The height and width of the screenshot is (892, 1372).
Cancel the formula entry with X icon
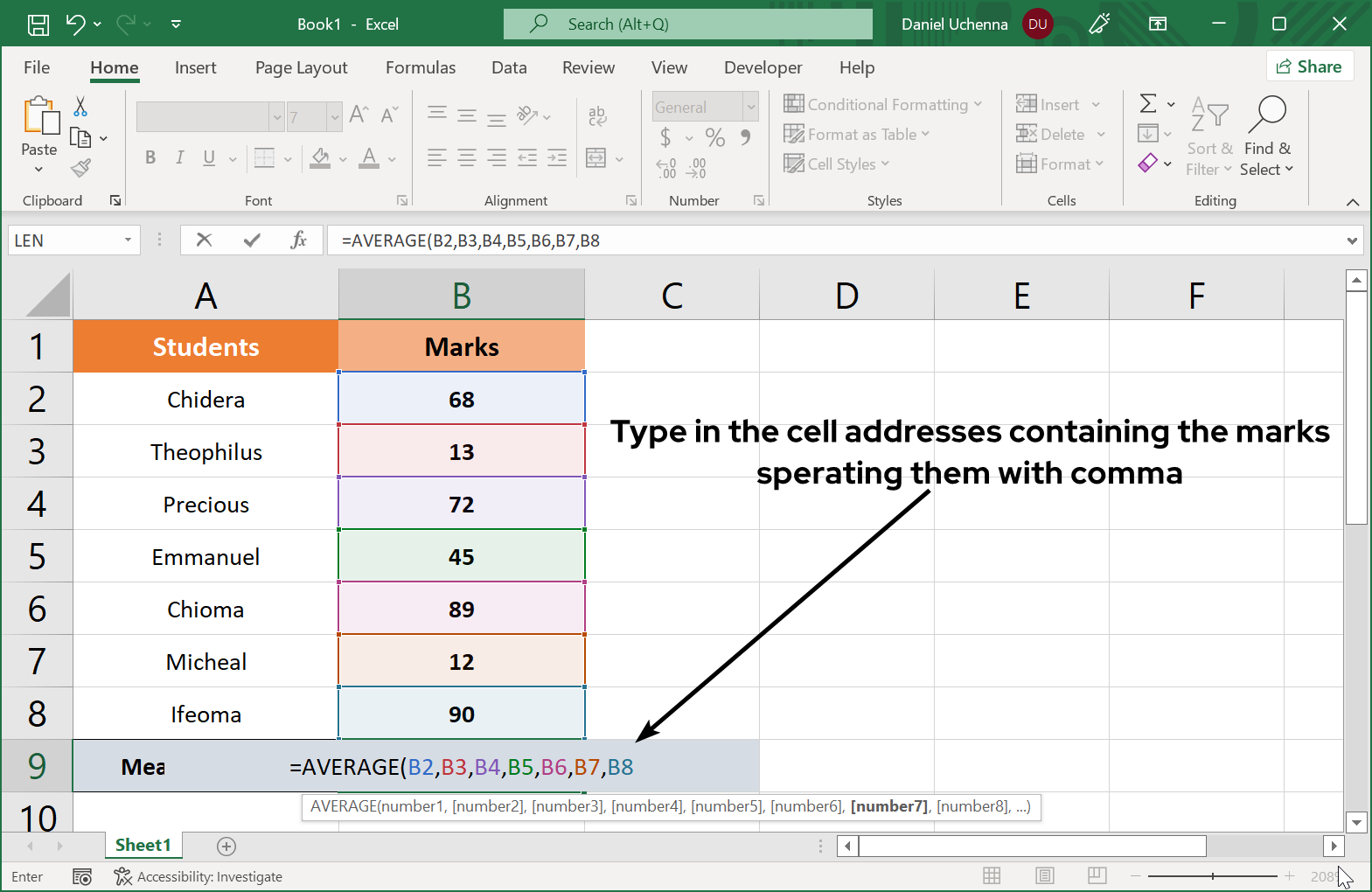point(205,240)
